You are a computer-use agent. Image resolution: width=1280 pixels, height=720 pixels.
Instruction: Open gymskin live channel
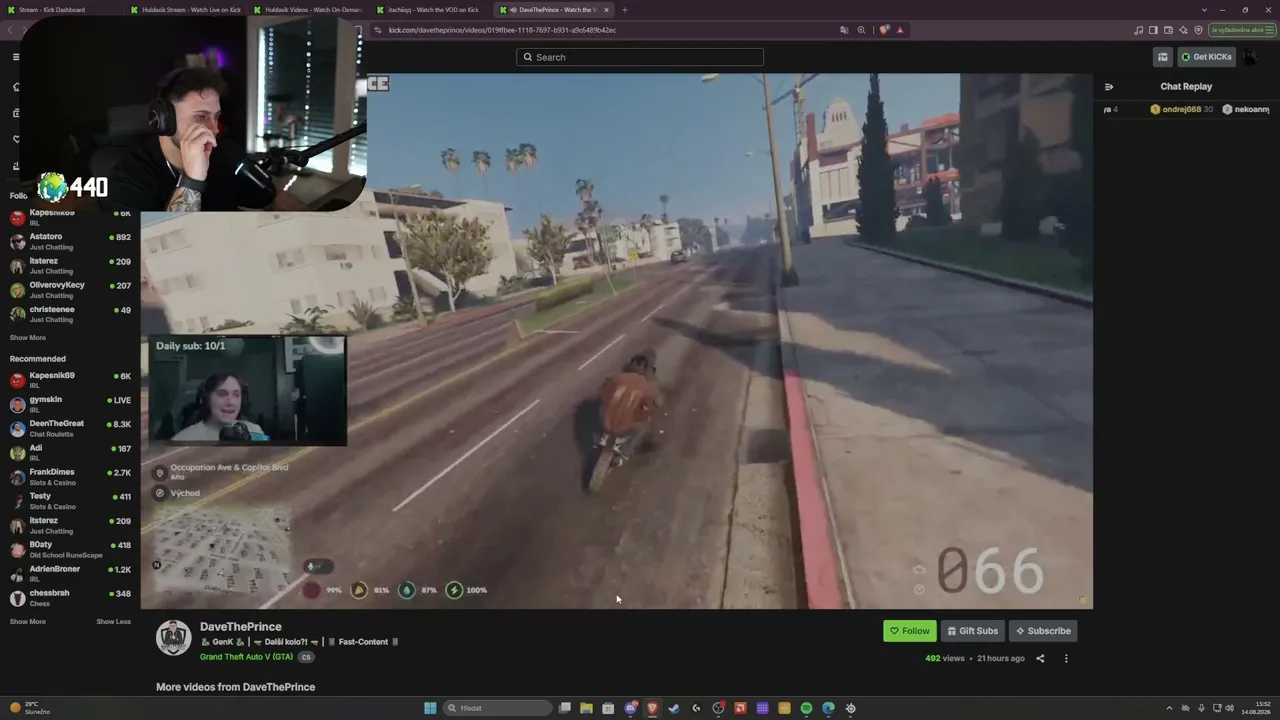point(70,404)
